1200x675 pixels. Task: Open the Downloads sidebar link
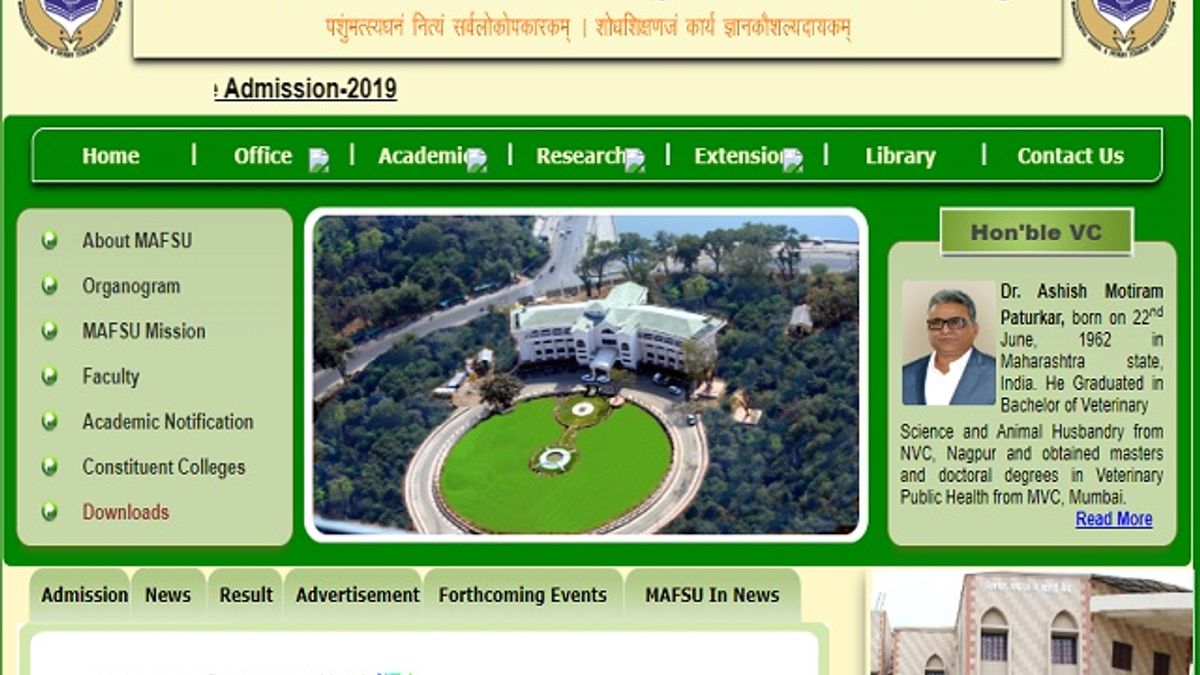pyautogui.click(x=126, y=512)
